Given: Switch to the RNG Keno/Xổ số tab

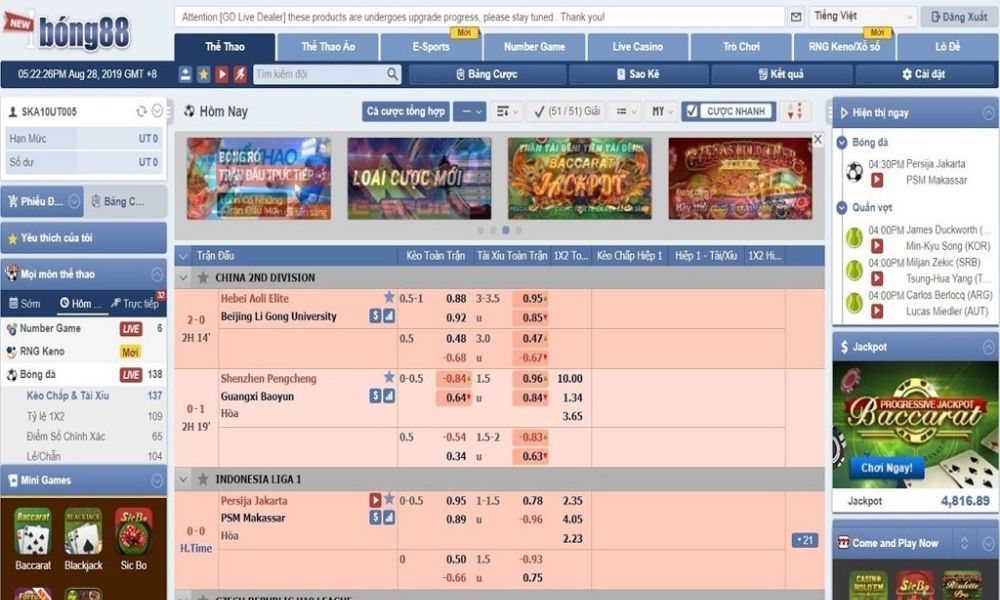Looking at the screenshot, I should (844, 47).
